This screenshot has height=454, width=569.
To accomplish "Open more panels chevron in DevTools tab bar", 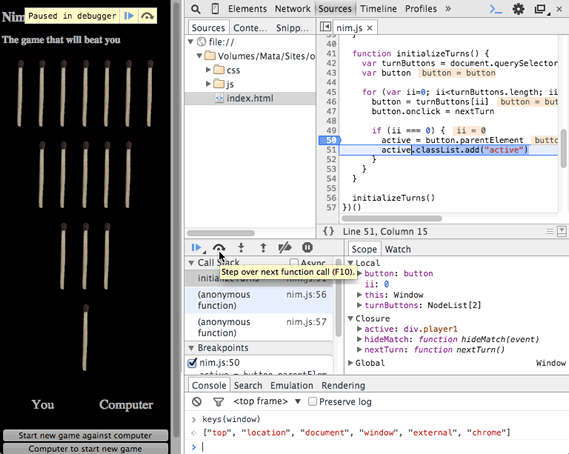I will coord(448,8).
